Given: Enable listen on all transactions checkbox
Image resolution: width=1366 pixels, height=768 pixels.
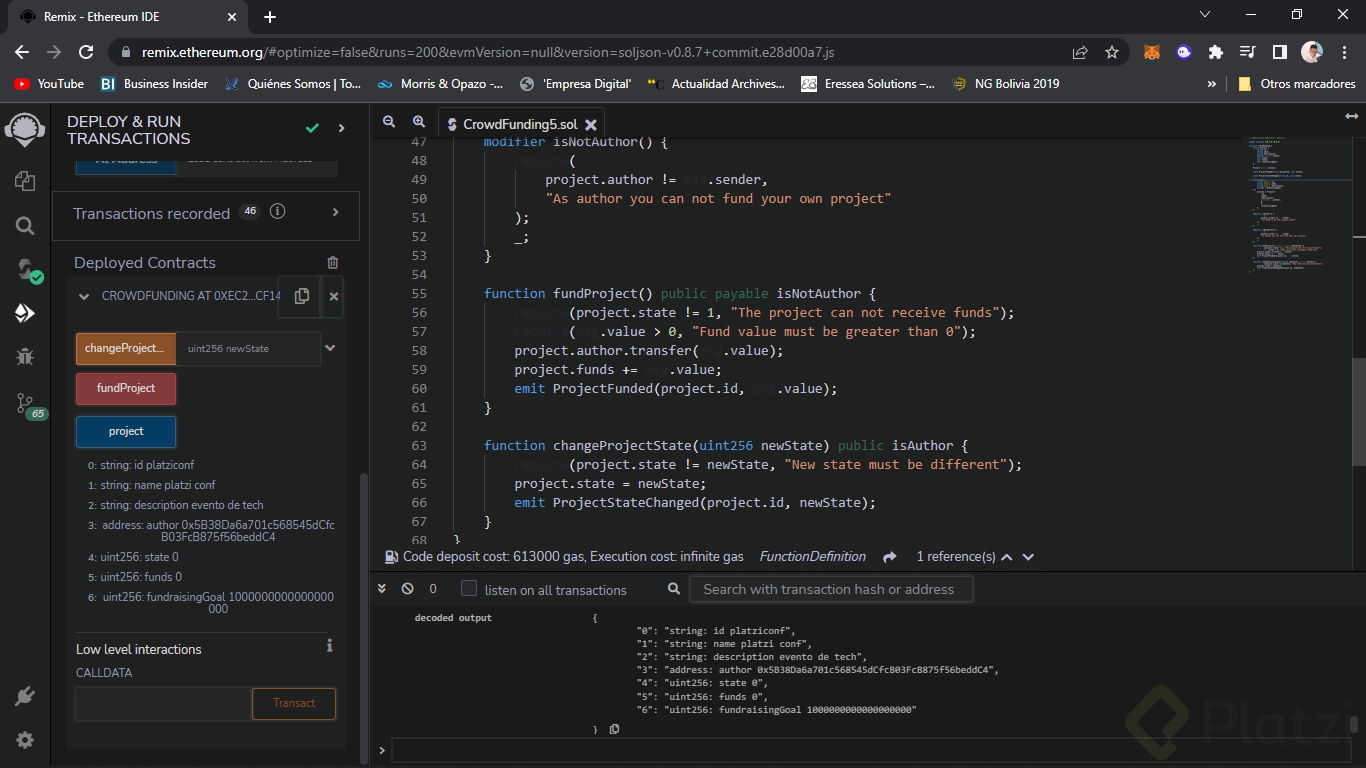Looking at the screenshot, I should point(469,589).
